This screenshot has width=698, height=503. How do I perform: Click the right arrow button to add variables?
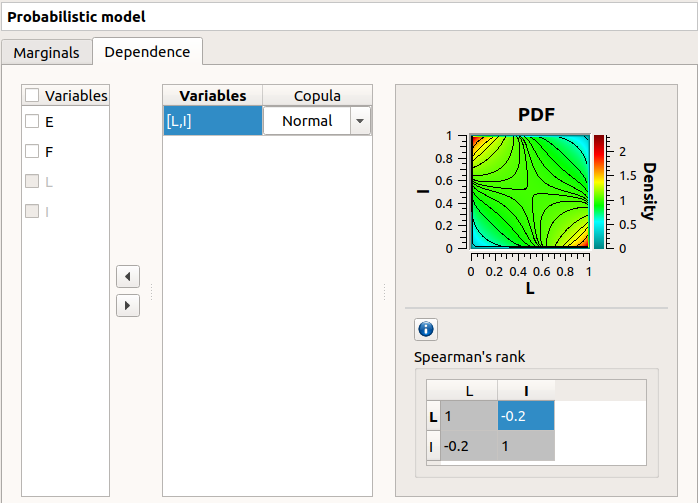click(128, 305)
